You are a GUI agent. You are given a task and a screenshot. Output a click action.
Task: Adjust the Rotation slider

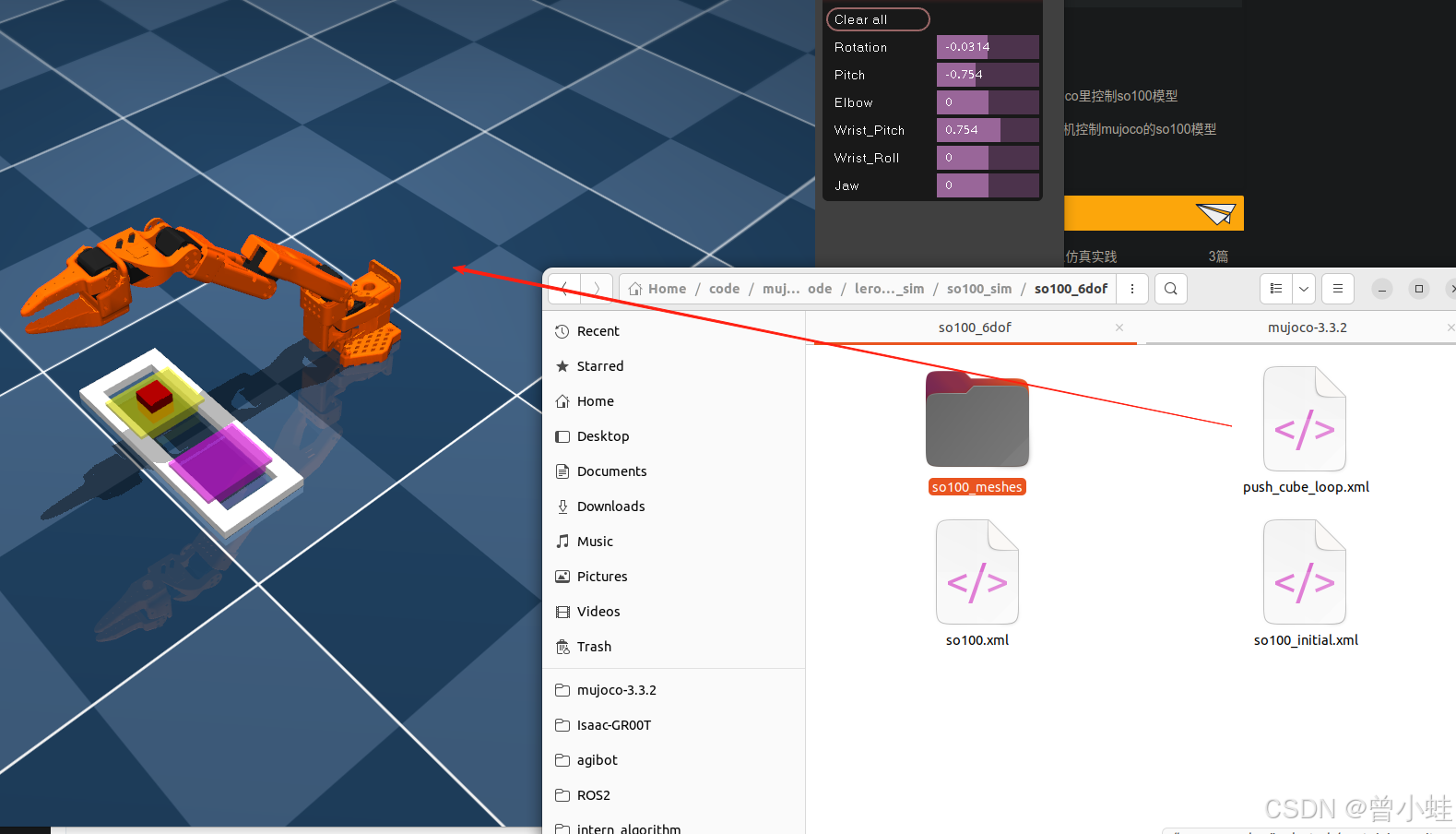[988, 47]
